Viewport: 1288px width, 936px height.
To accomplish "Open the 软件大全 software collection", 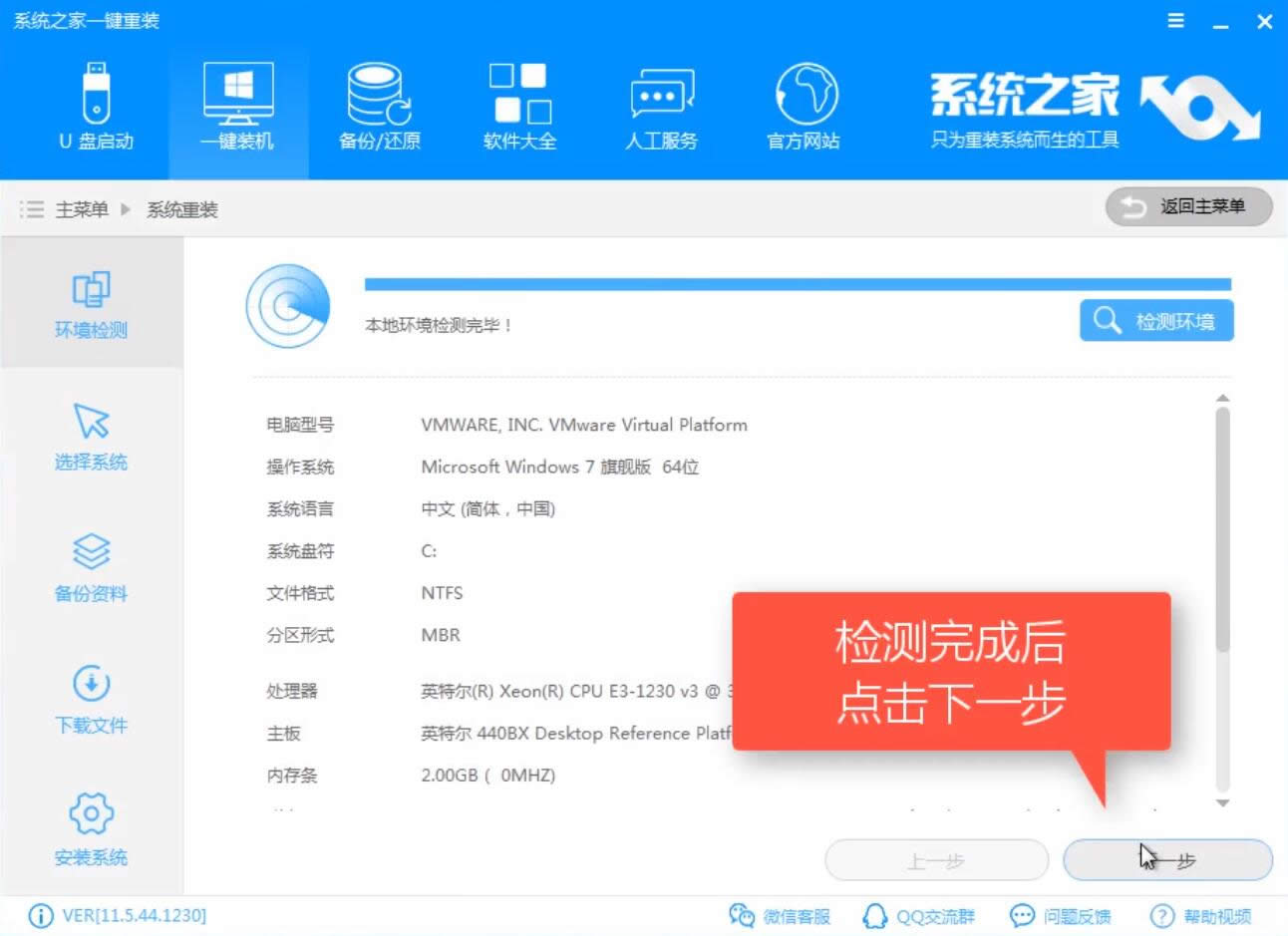I will (x=519, y=103).
